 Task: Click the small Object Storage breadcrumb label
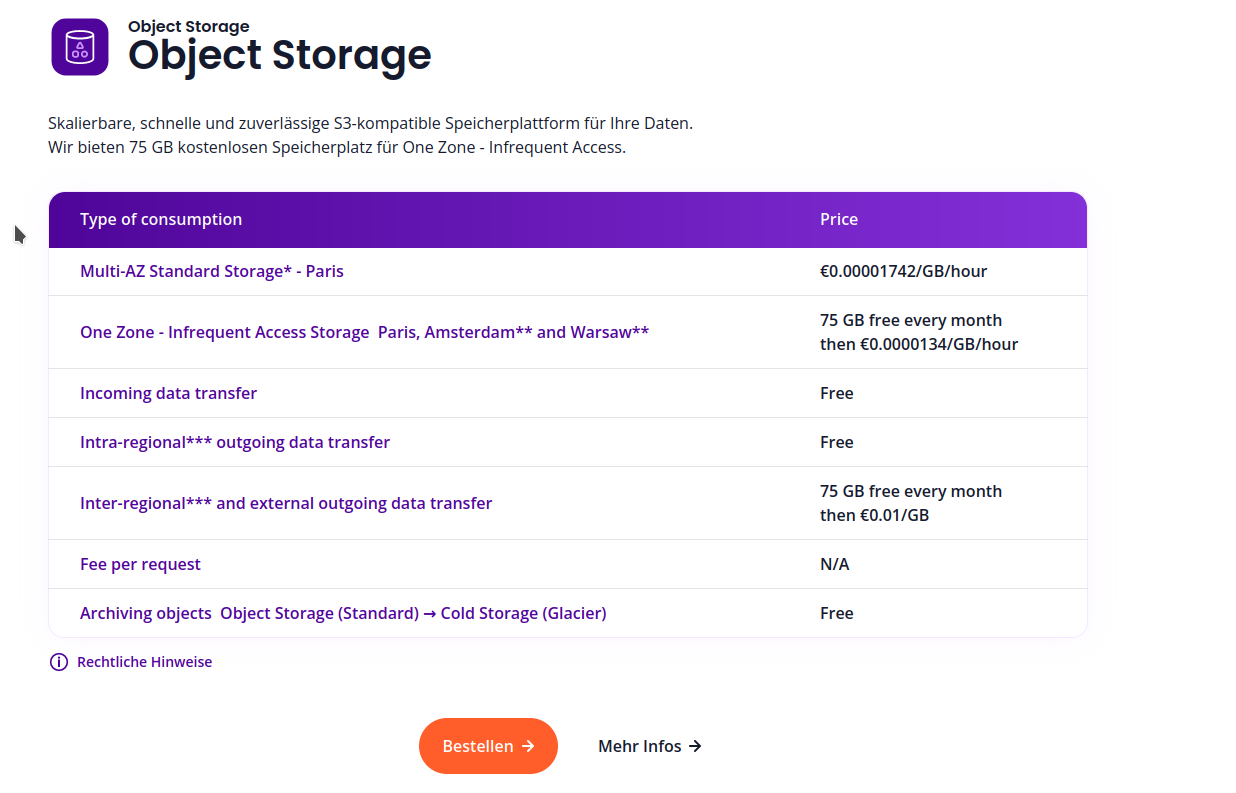[x=188, y=27]
